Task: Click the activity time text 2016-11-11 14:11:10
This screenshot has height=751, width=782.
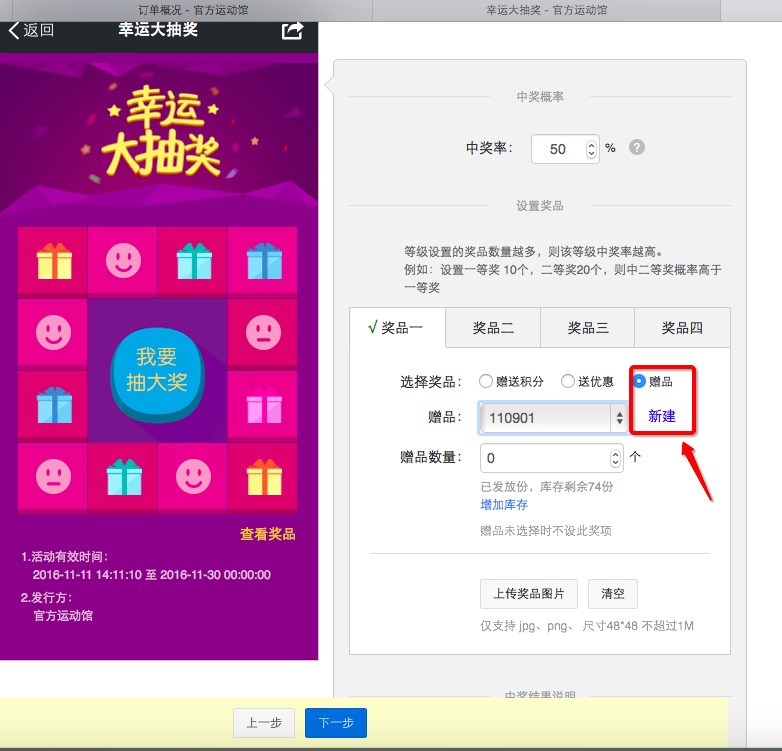Action: point(87,574)
